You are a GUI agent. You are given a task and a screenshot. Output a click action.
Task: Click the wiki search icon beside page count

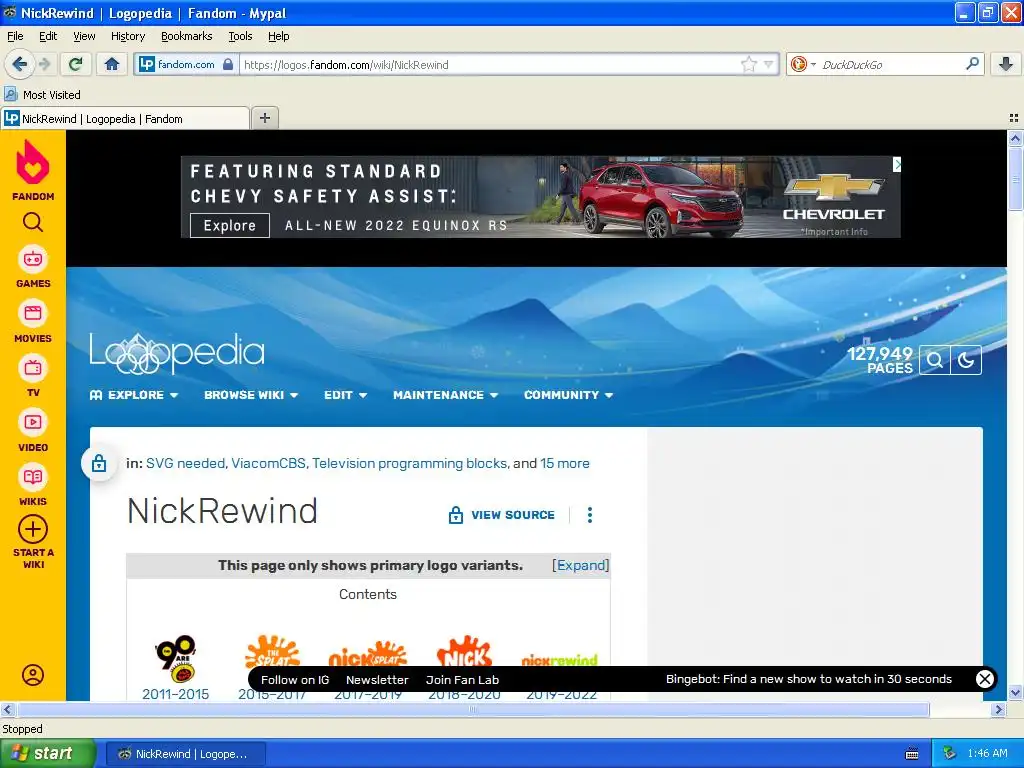935,360
